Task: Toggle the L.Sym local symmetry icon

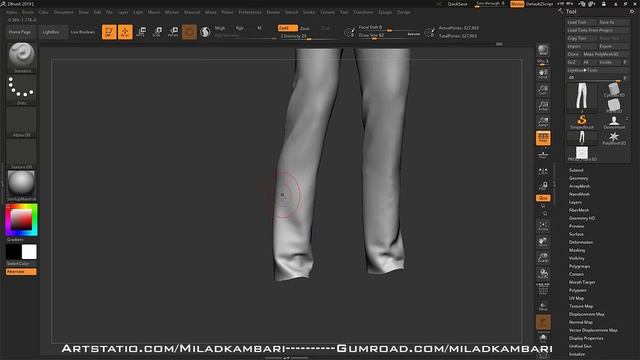Action: [543, 171]
